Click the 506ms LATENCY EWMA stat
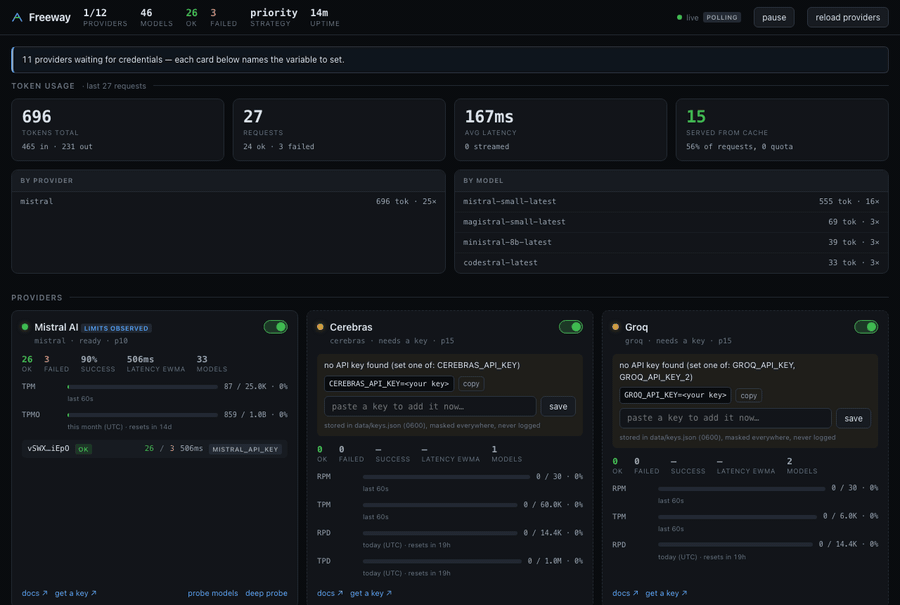The width and height of the screenshot is (900, 605). (156, 364)
